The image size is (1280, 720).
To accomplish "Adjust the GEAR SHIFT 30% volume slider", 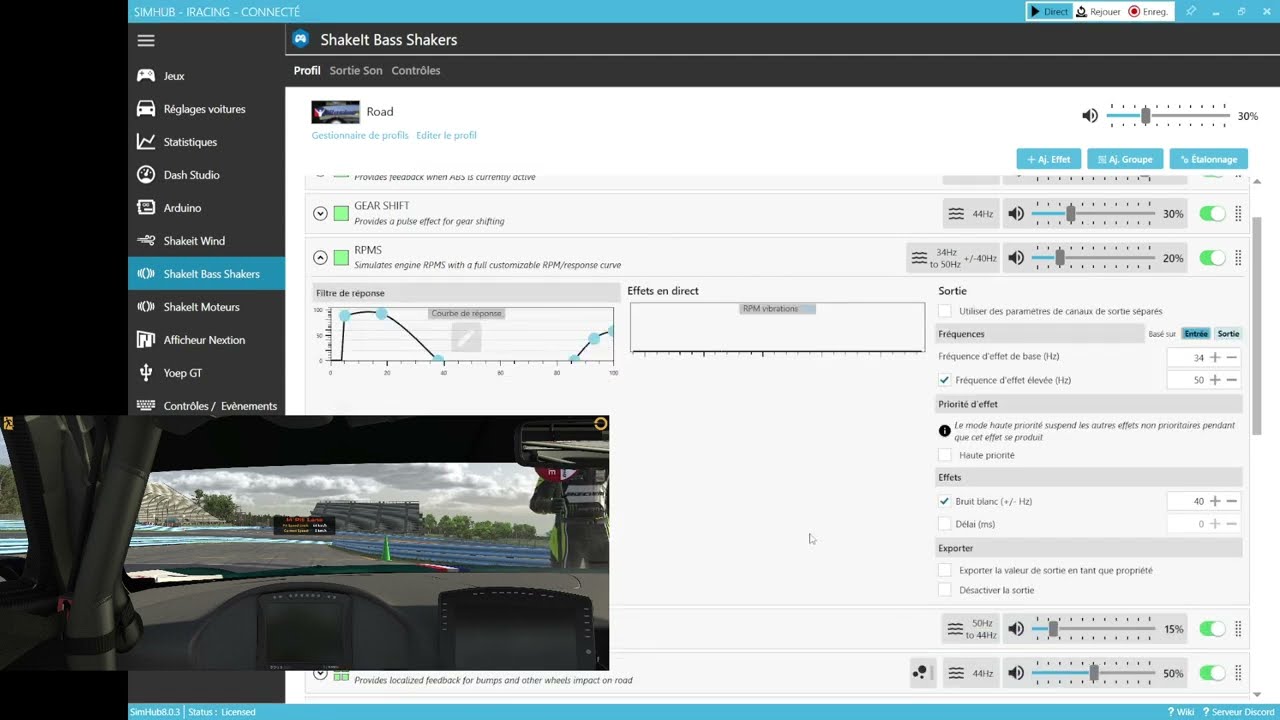I will [1094, 214].
